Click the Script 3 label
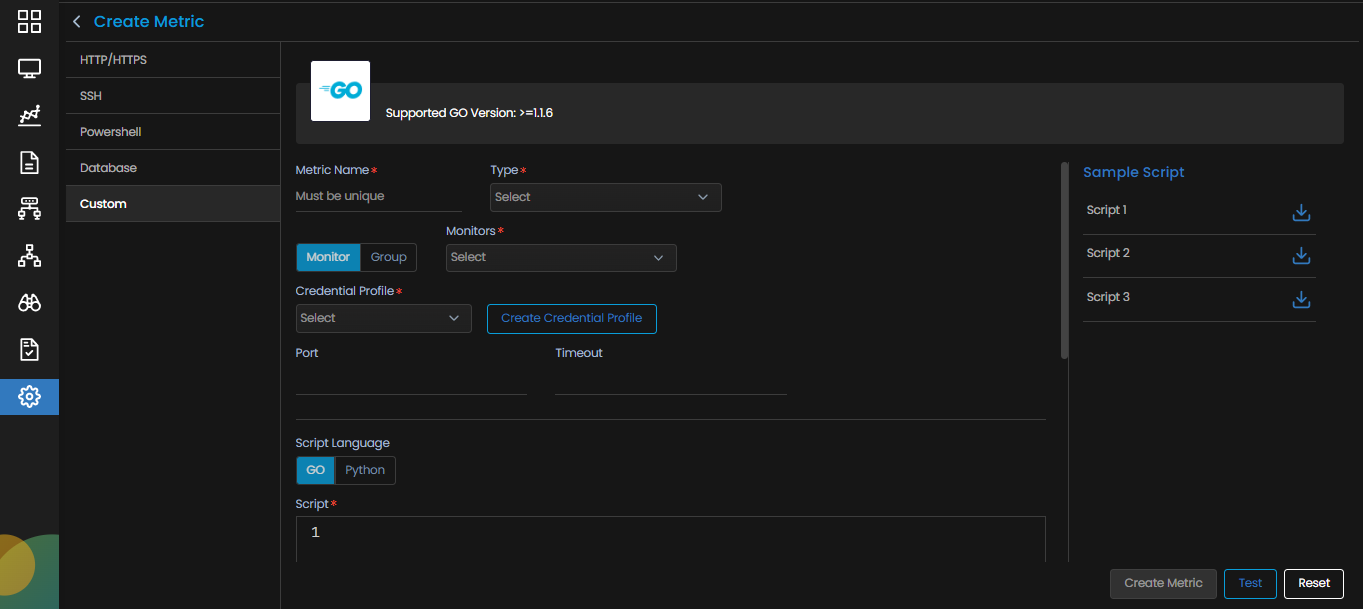Viewport: 1363px width, 609px height. (x=1108, y=297)
